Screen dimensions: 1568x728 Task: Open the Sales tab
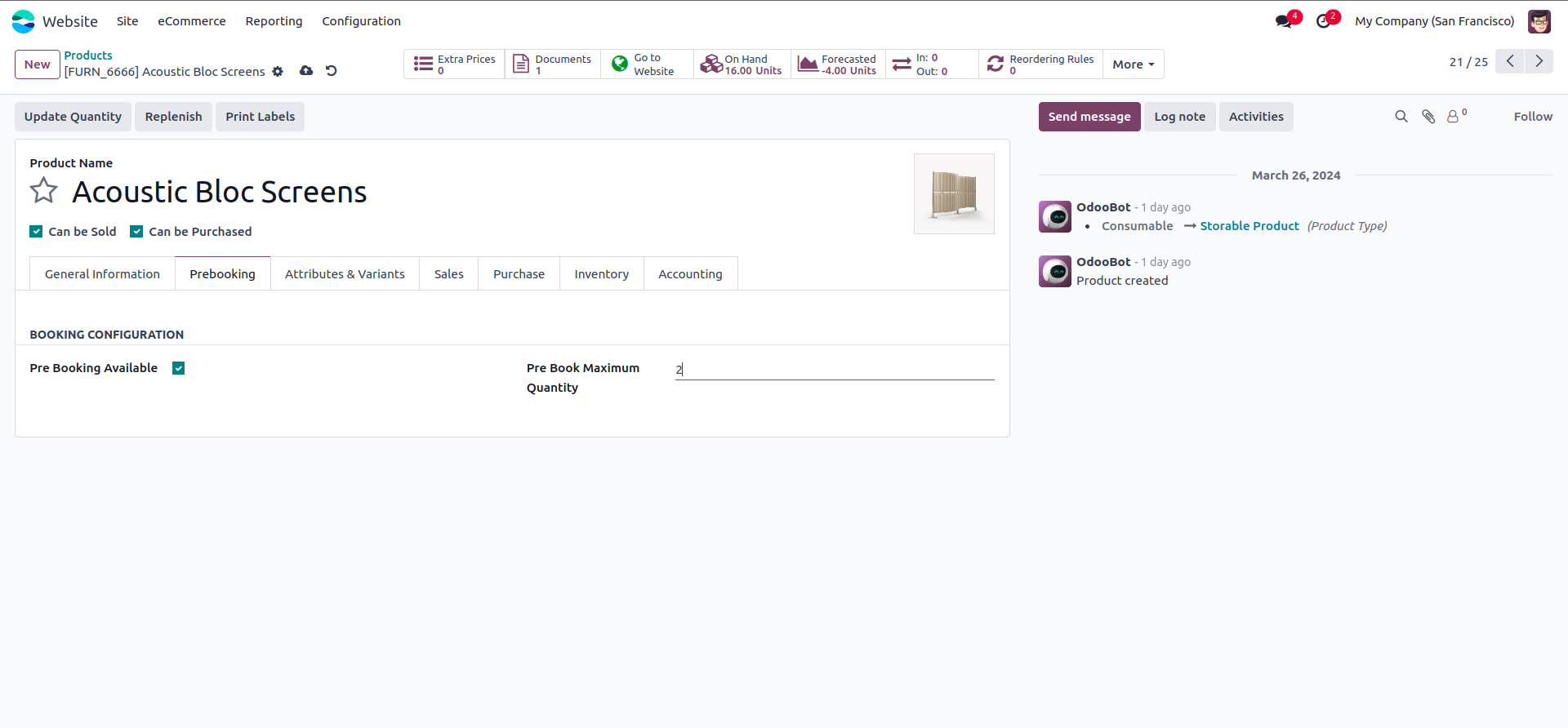[448, 274]
